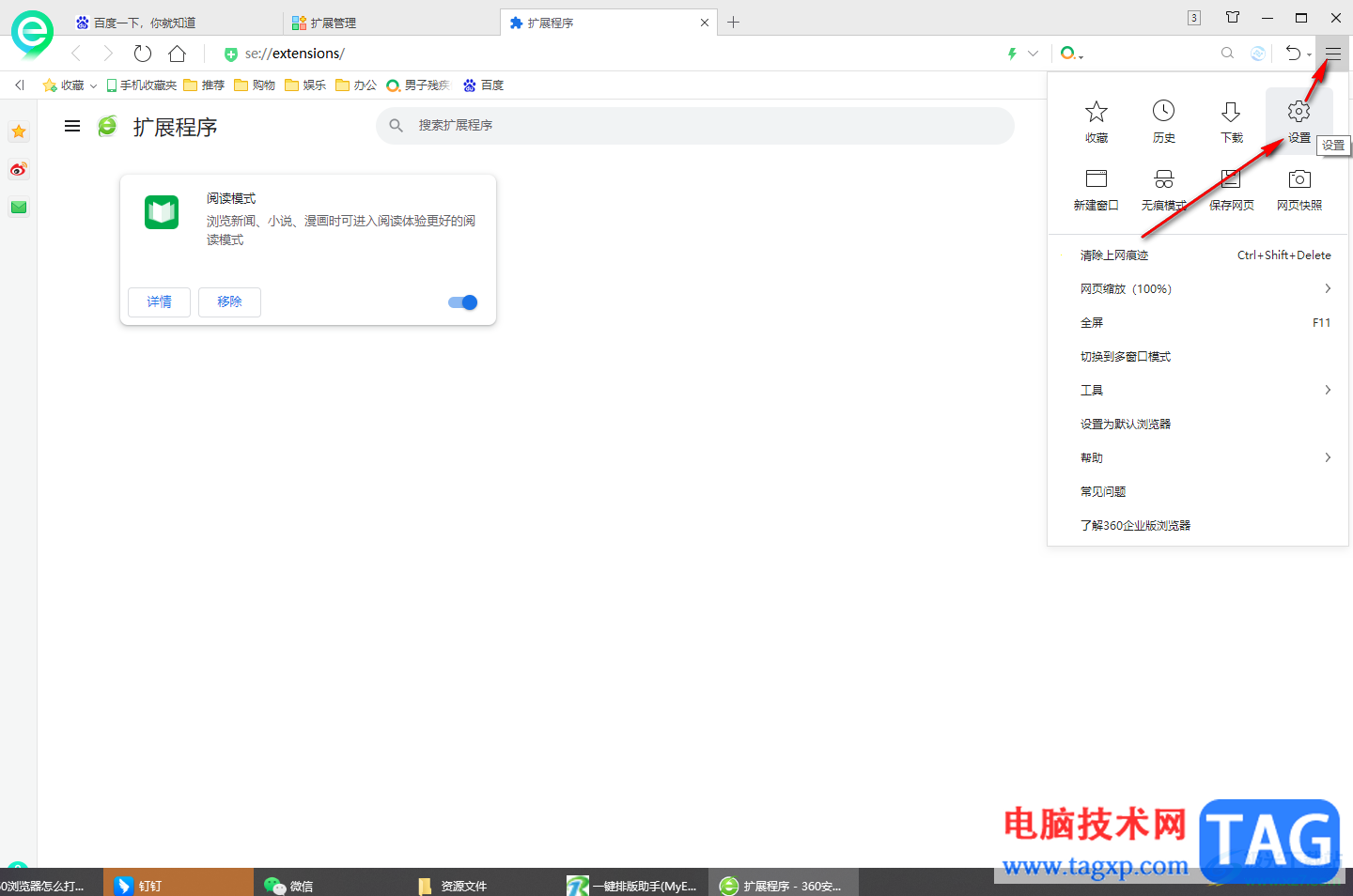Click 移除 to remove the extension
Image resolution: width=1353 pixels, height=896 pixels.
point(229,301)
